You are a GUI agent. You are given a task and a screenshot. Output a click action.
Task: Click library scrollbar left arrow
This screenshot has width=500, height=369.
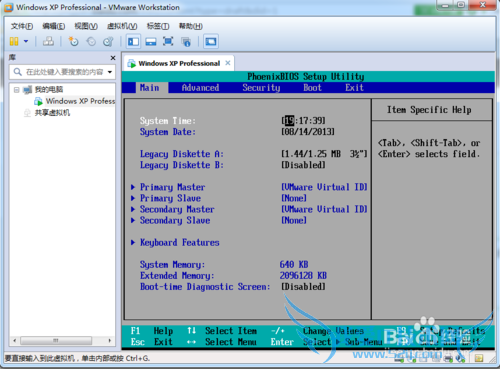pyautogui.click(x=14, y=341)
